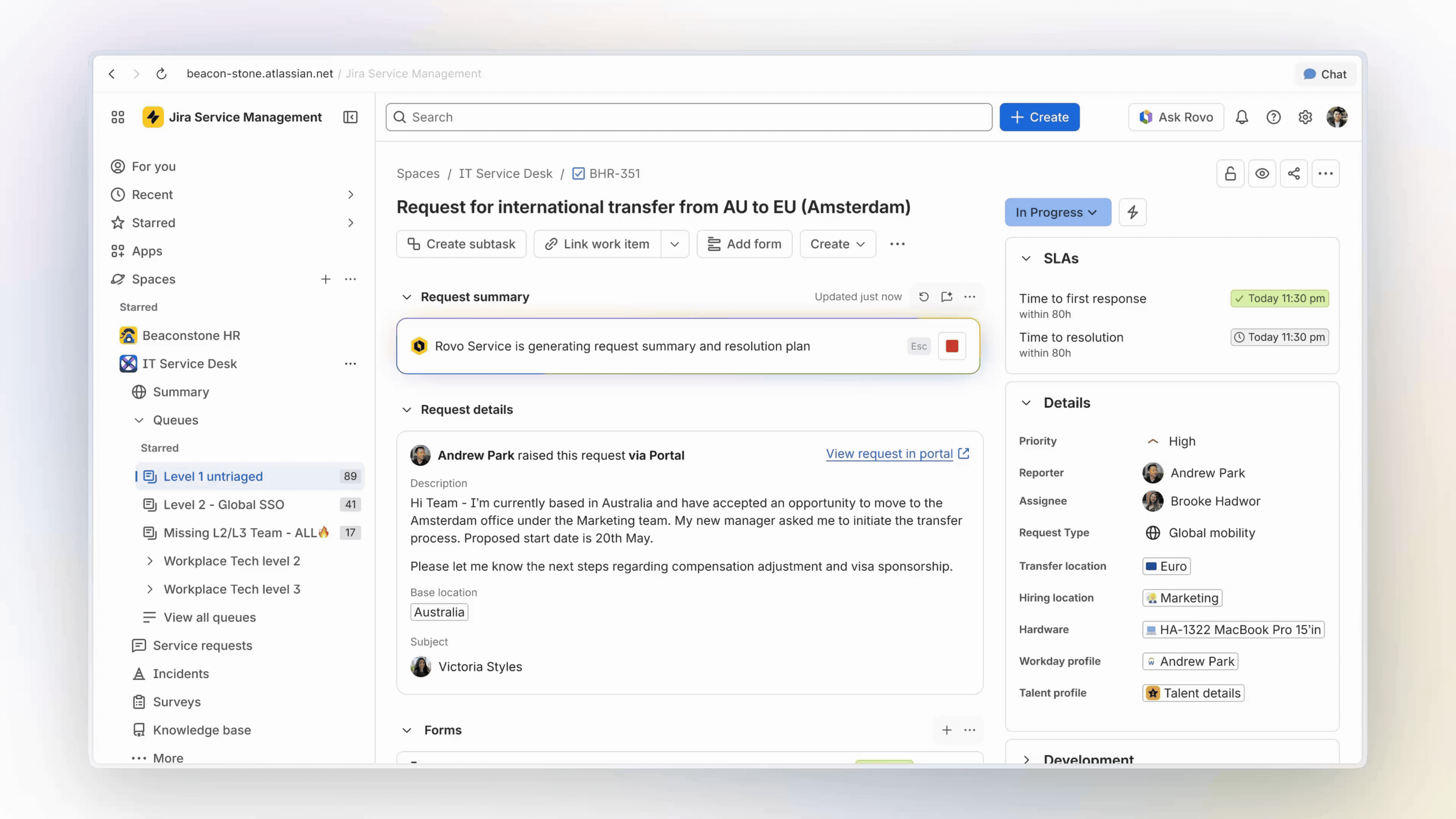Click the summary feedback icon next to regenerate
1456x819 pixels.
(947, 297)
